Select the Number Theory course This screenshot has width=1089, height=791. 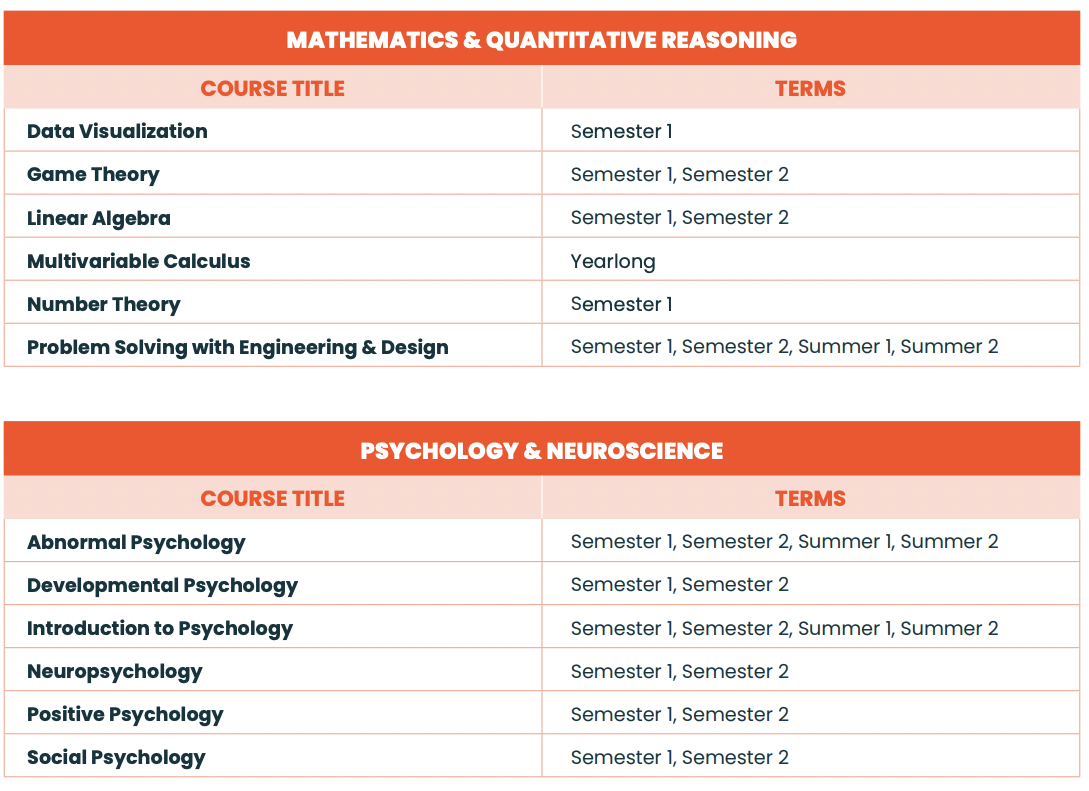pyautogui.click(x=104, y=304)
